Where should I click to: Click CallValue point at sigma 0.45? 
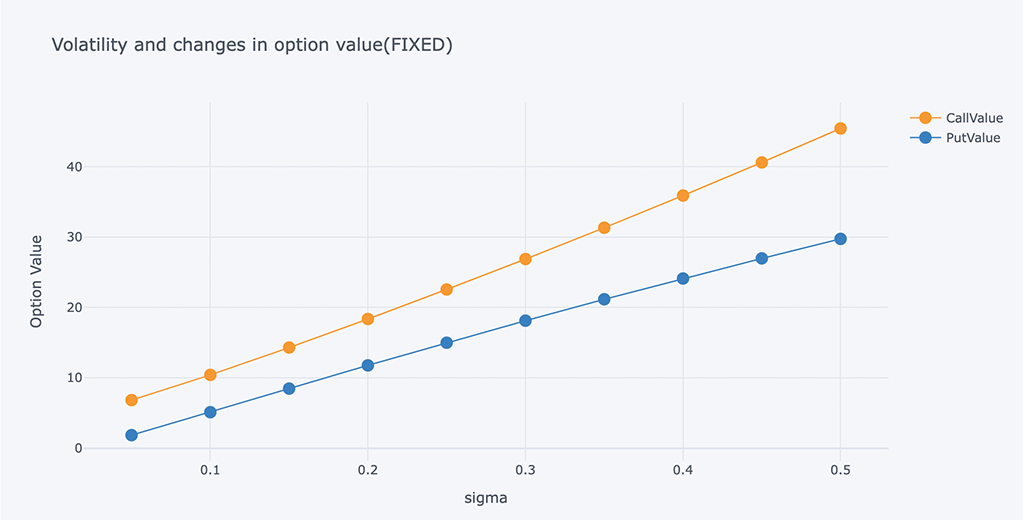(761, 163)
